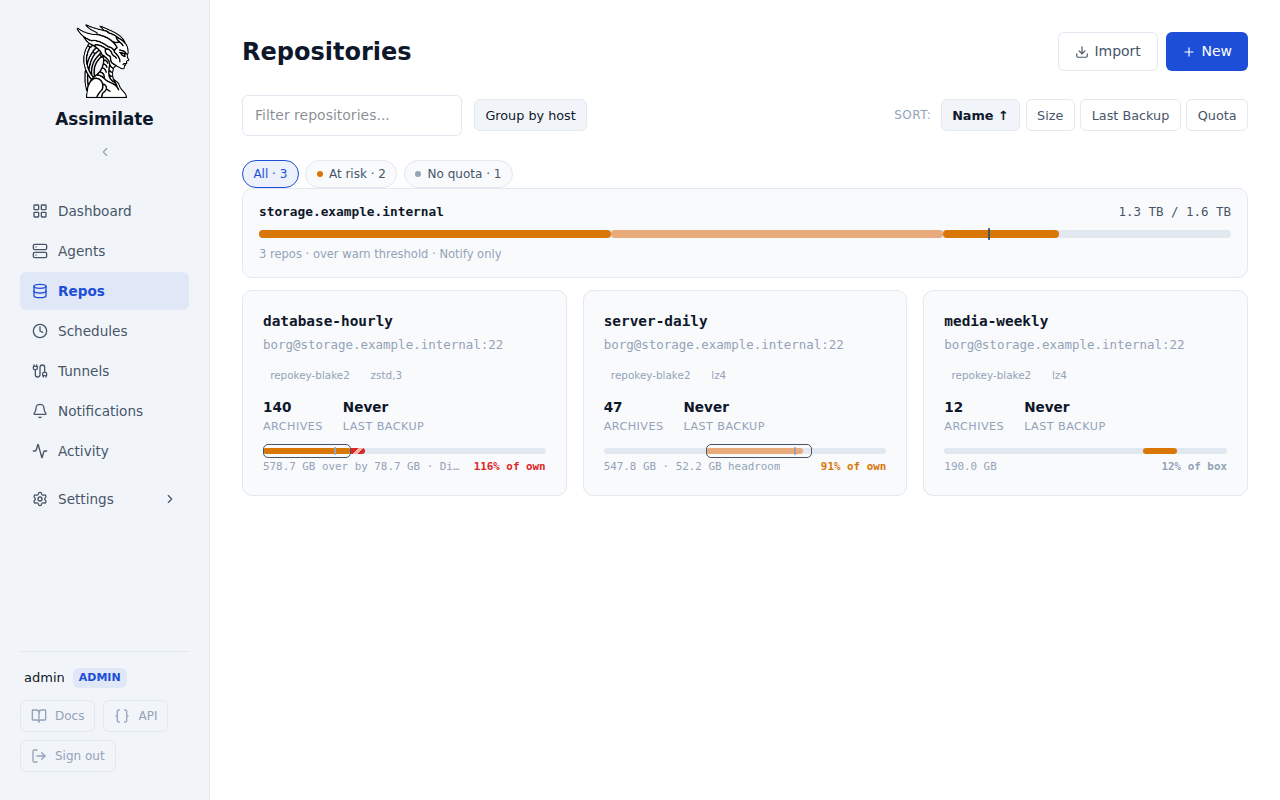Filter to At risk repositories
The width and height of the screenshot is (1280, 800).
351,174
